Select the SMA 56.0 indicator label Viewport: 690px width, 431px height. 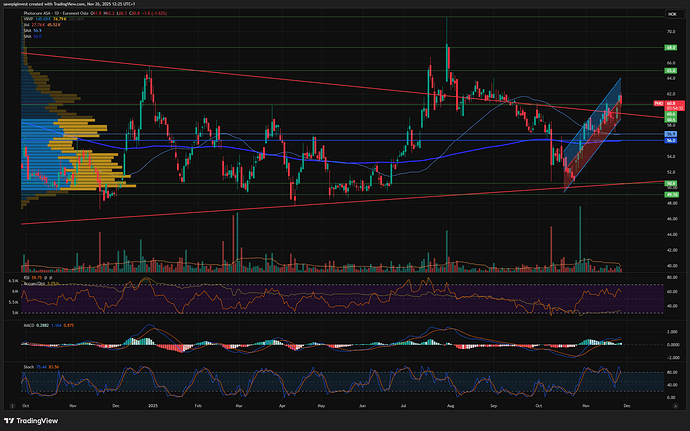27,37
